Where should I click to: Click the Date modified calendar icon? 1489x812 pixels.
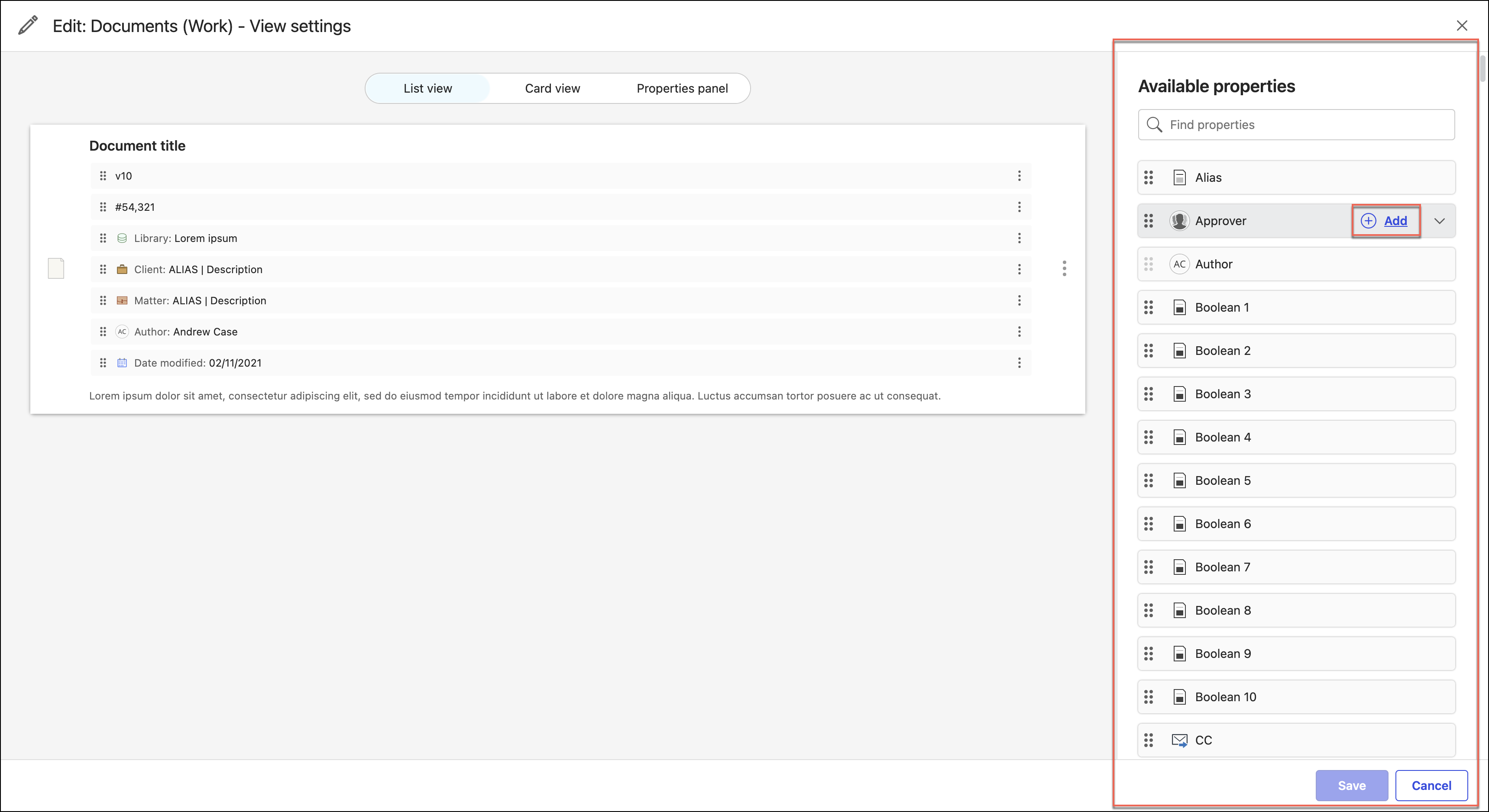(x=122, y=363)
